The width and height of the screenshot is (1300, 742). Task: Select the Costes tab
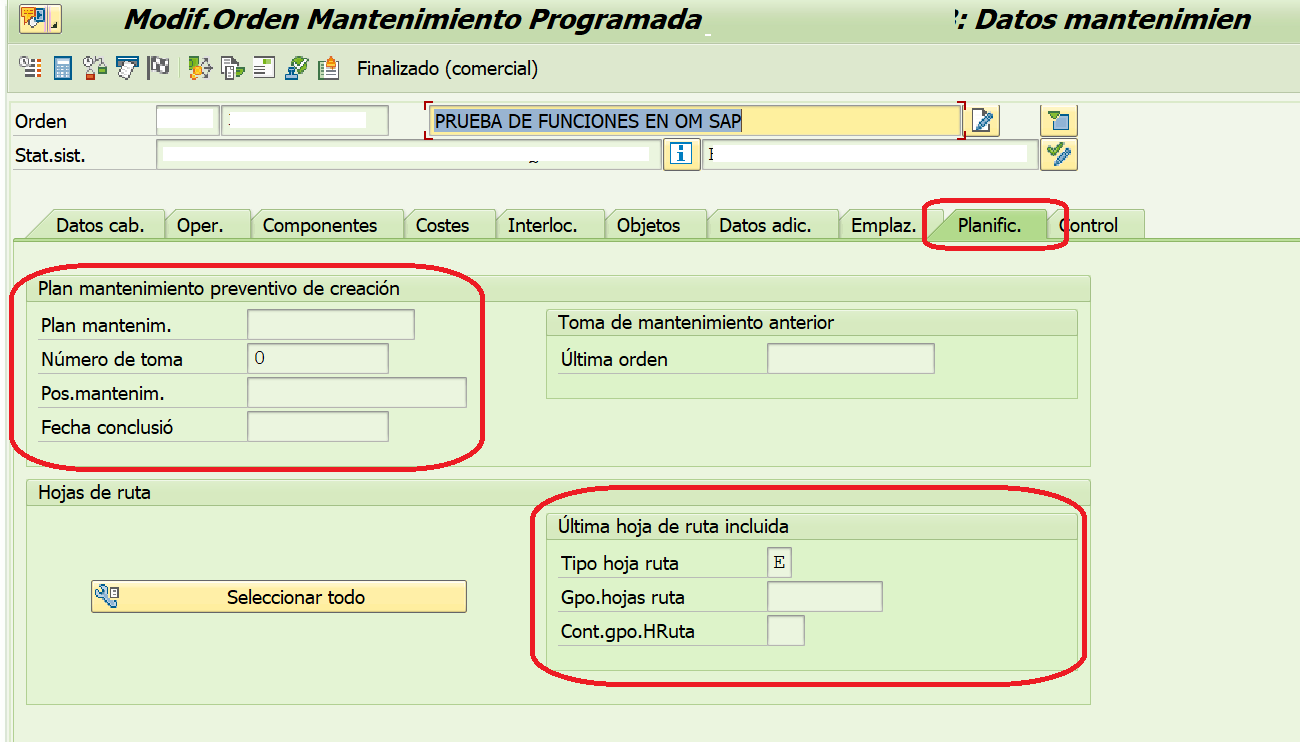click(442, 225)
